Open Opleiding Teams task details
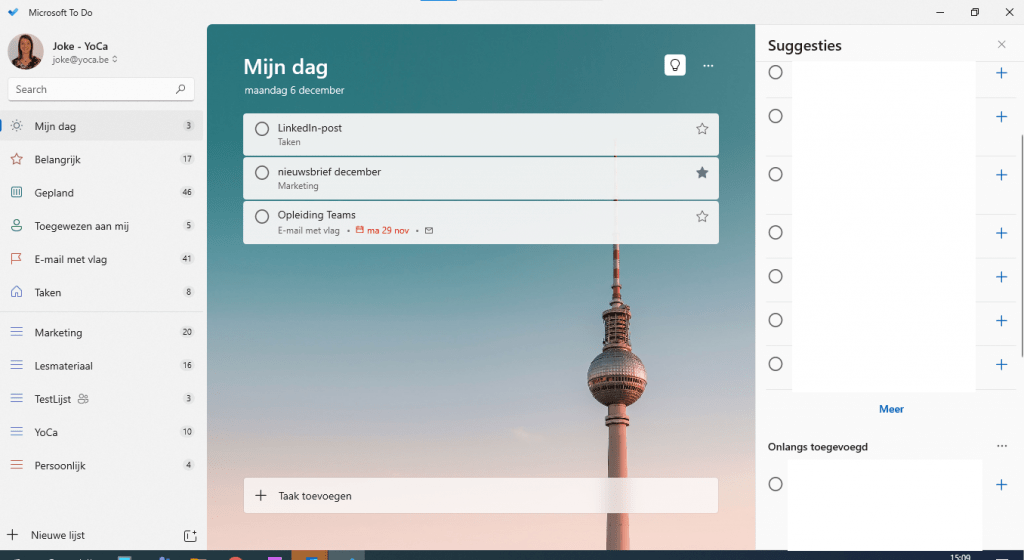1024x560 pixels. coord(481,223)
